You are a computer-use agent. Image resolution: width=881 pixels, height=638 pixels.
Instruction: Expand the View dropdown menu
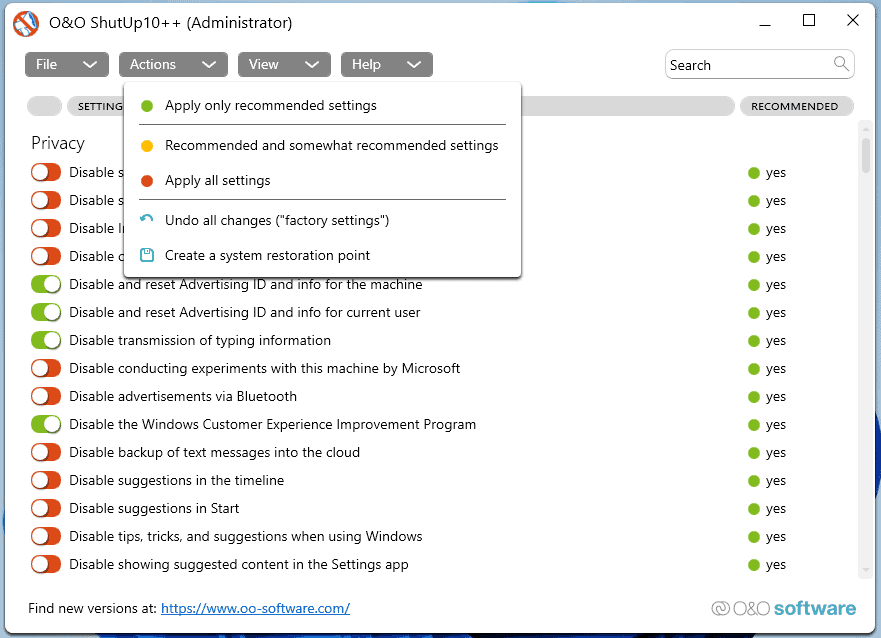(283, 64)
